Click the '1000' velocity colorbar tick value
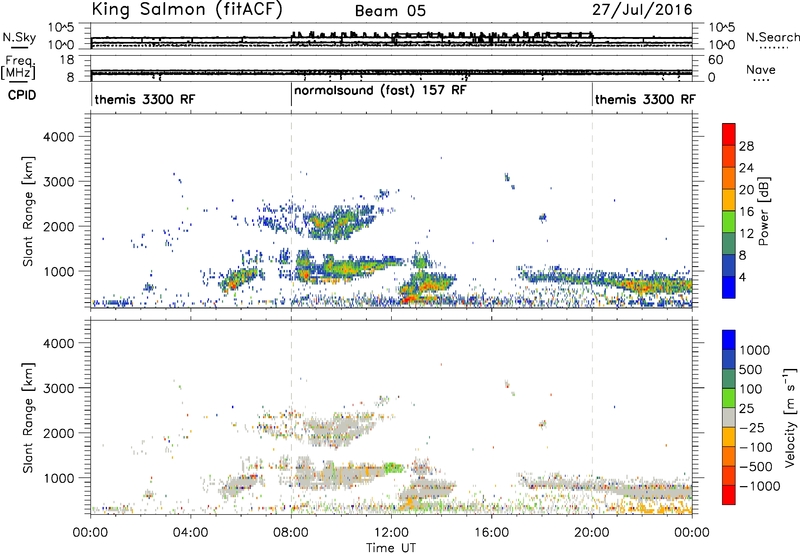Viewport: 800px width, 554px height. point(754,350)
